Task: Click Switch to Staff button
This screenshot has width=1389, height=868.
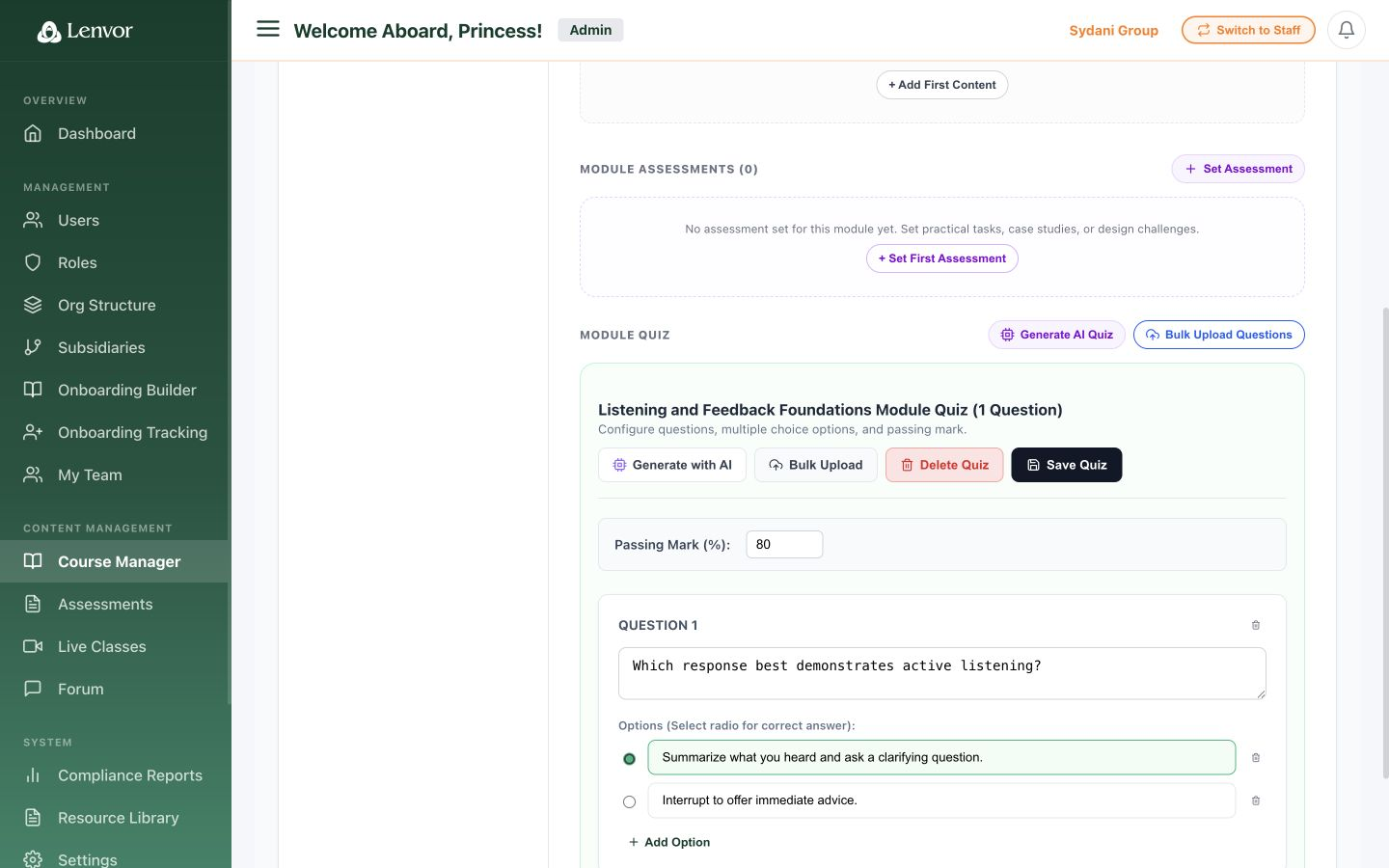Action: (x=1248, y=30)
